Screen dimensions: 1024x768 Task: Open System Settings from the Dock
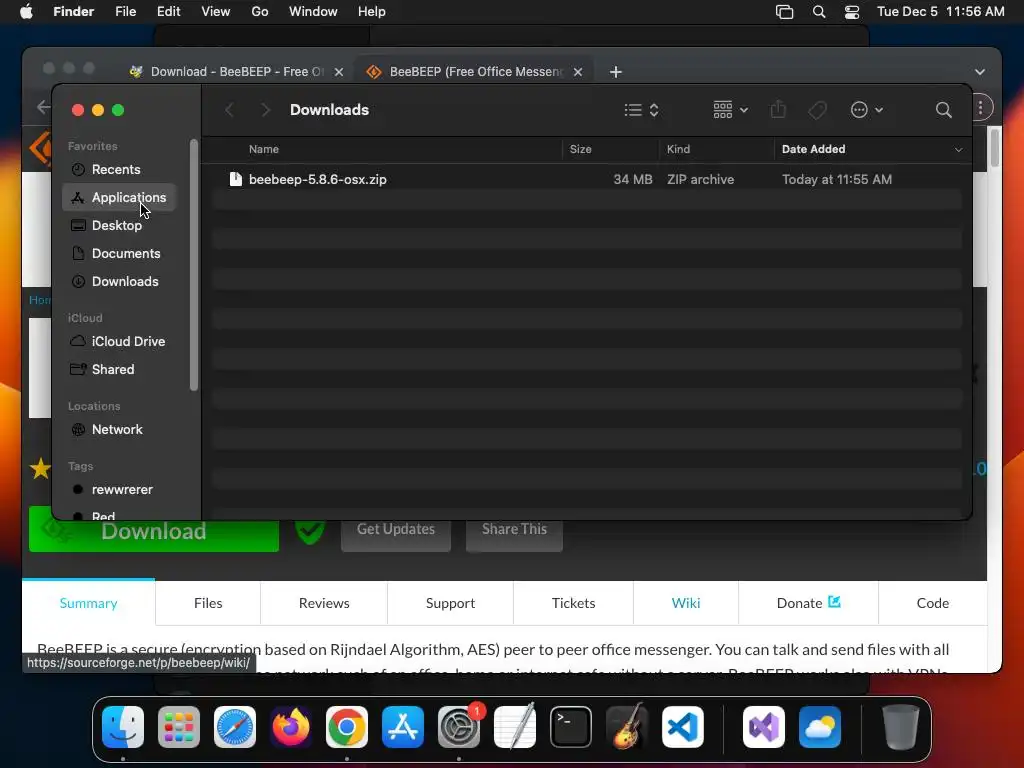click(459, 727)
